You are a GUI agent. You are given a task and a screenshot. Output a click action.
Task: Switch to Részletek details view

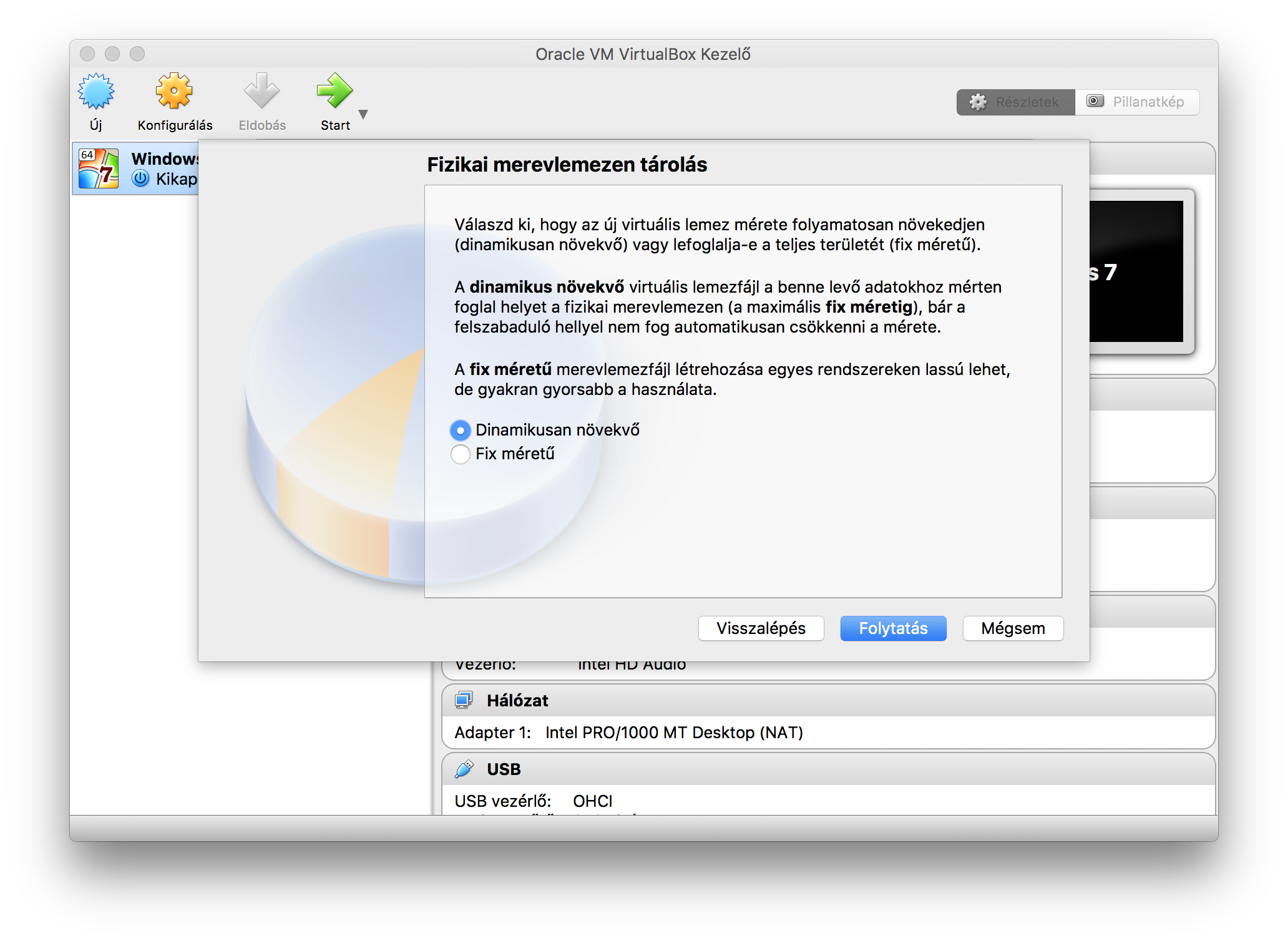click(1015, 102)
